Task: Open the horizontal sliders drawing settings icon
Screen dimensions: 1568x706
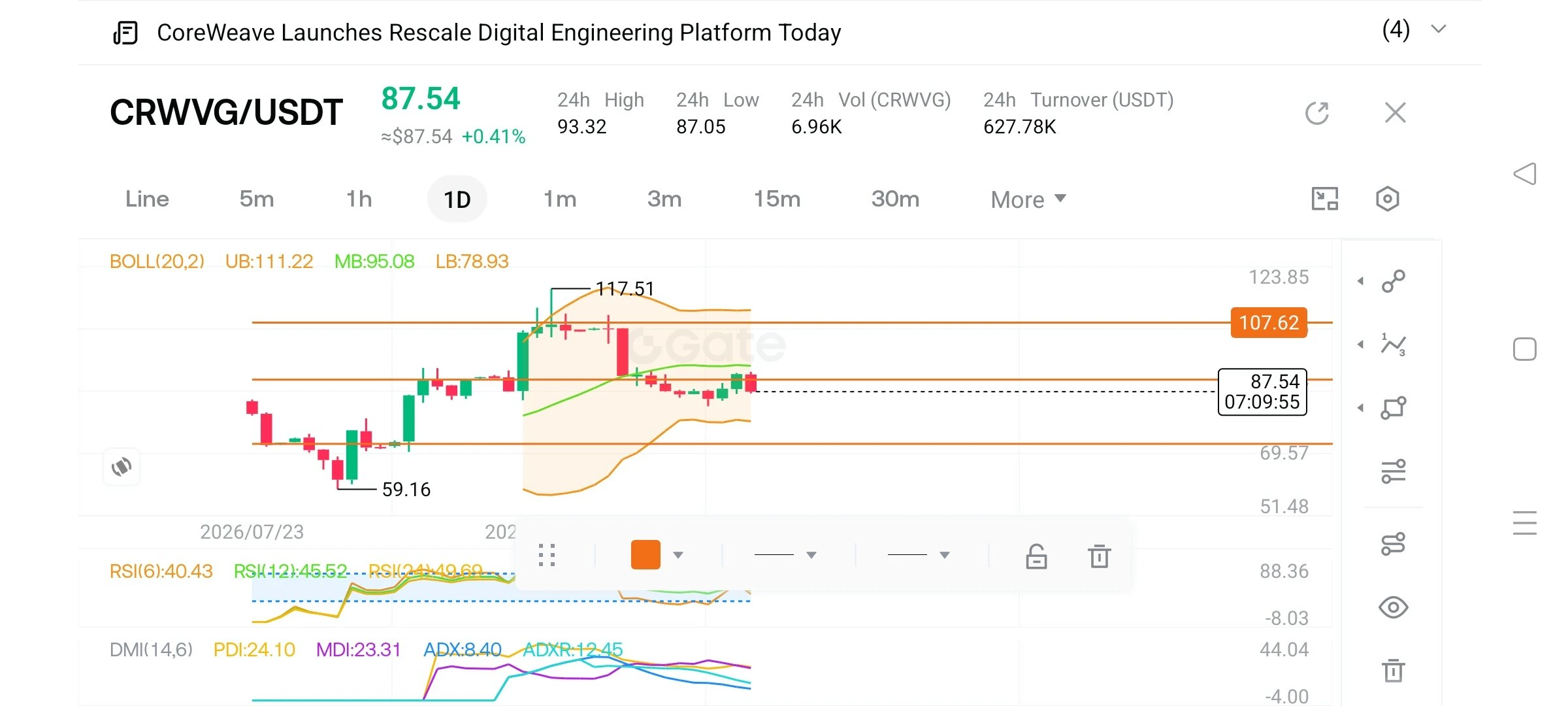Action: 1394,471
